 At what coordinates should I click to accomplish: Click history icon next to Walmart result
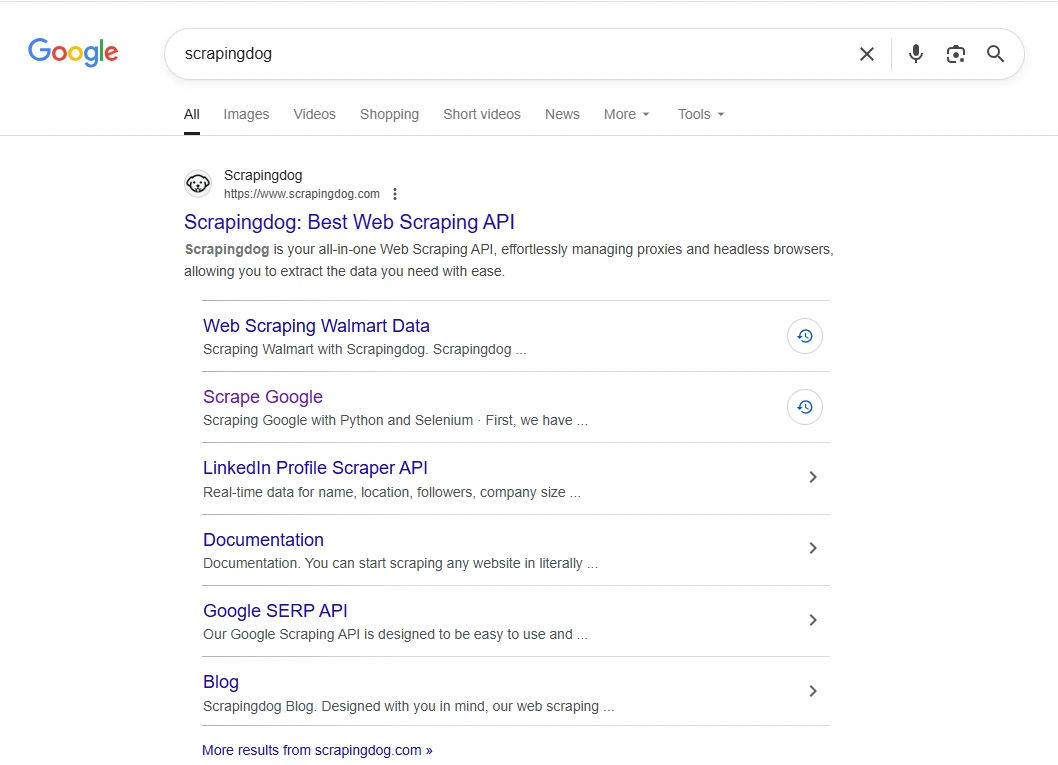805,336
